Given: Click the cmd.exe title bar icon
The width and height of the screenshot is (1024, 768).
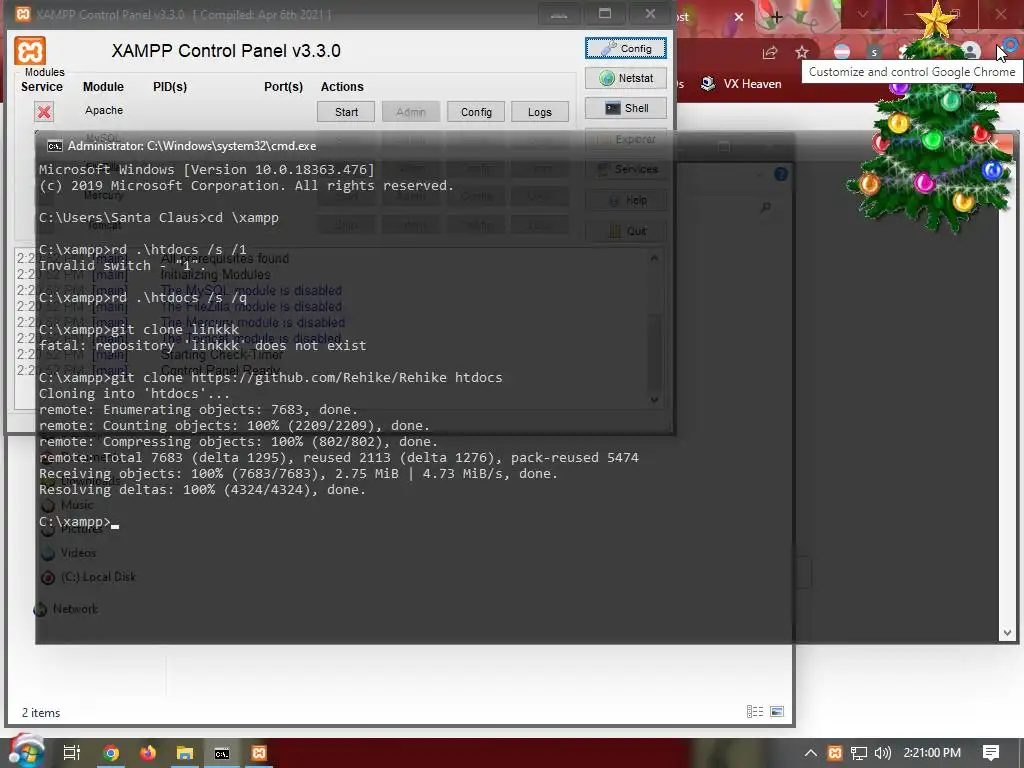Looking at the screenshot, I should [x=55, y=146].
